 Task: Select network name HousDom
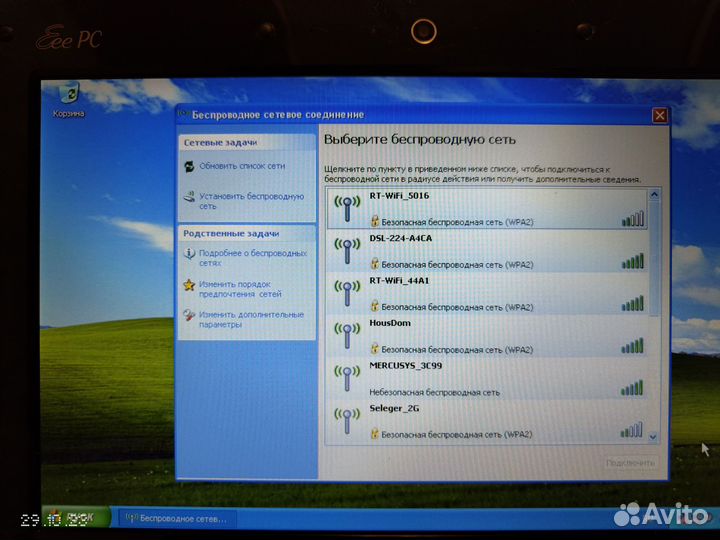tap(390, 323)
